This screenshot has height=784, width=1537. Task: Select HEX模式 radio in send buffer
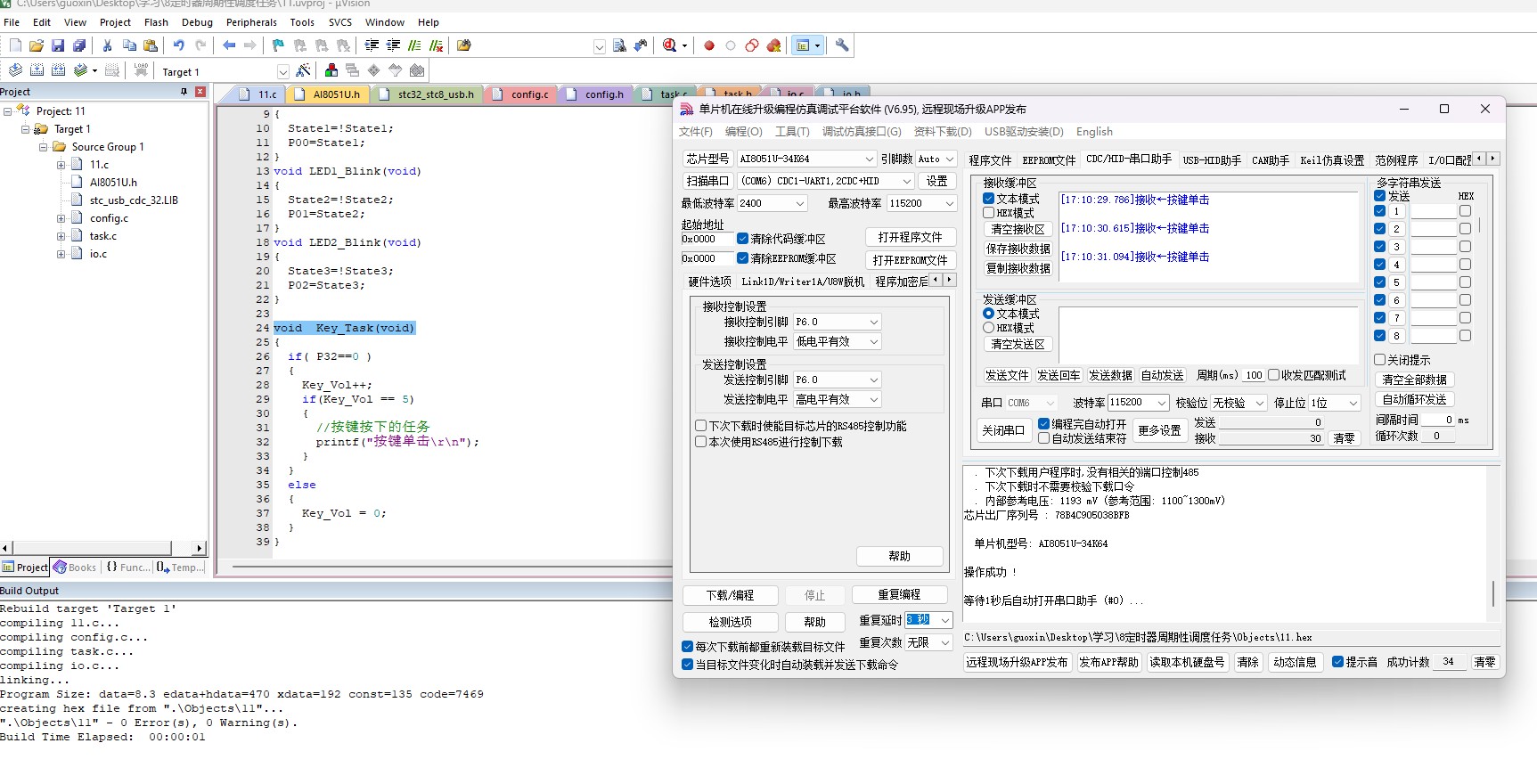click(x=988, y=328)
